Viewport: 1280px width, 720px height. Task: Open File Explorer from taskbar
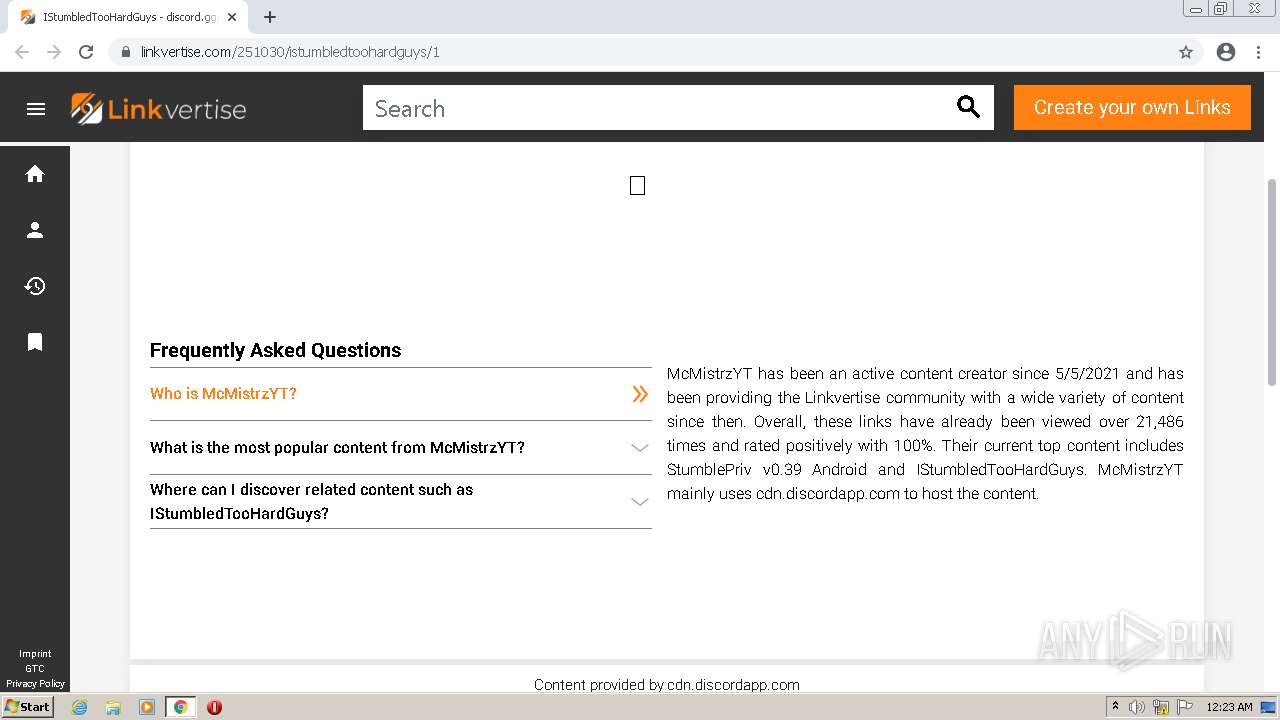click(113, 707)
